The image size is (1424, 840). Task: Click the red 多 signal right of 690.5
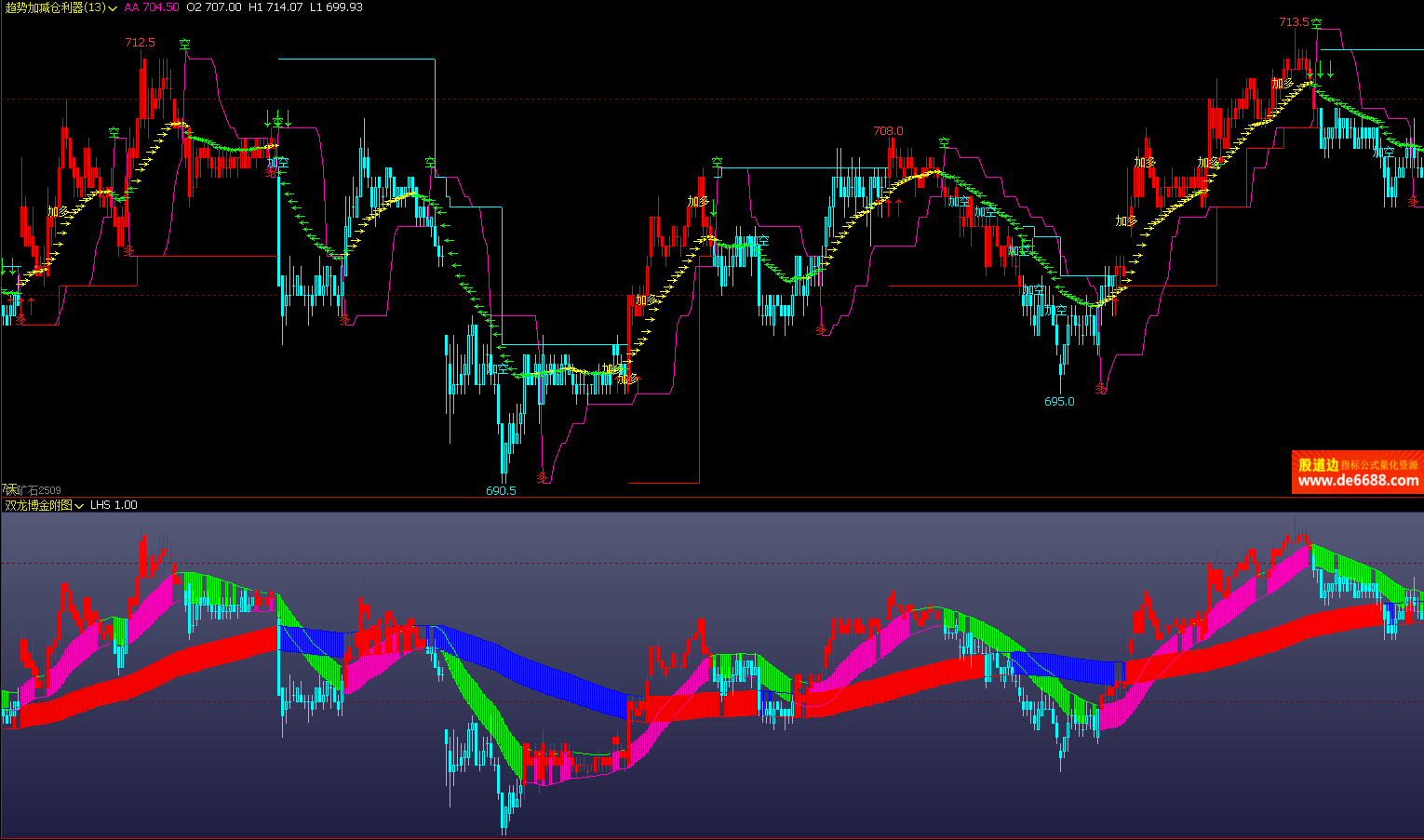click(x=544, y=477)
